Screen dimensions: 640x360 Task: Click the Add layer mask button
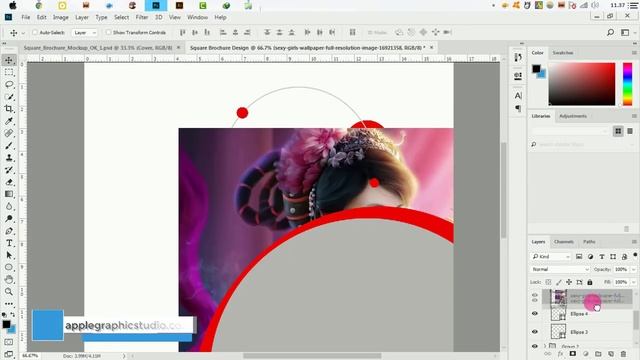573,354
